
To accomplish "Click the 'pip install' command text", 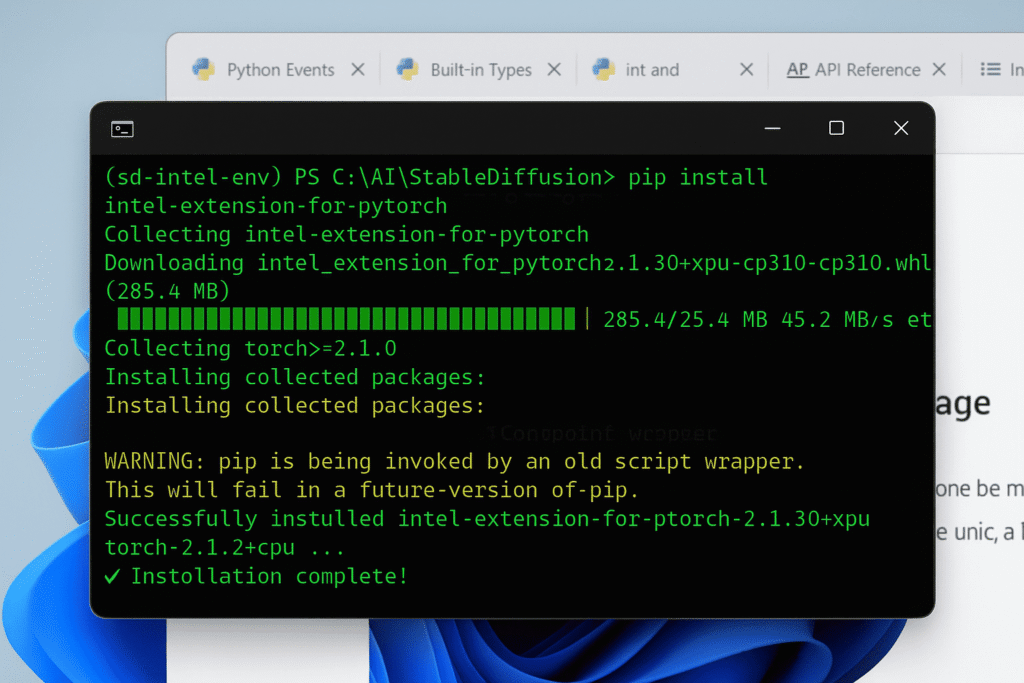I will coord(697,177).
